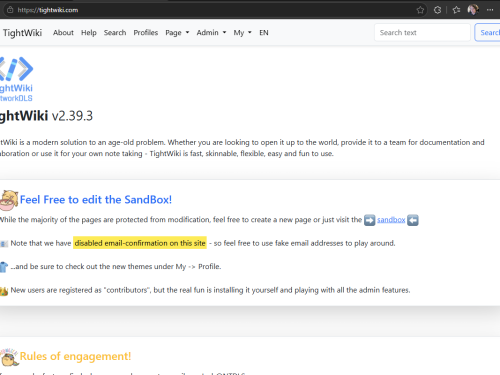
Task: Click the Rules of engagement heading
Action: click(x=75, y=356)
